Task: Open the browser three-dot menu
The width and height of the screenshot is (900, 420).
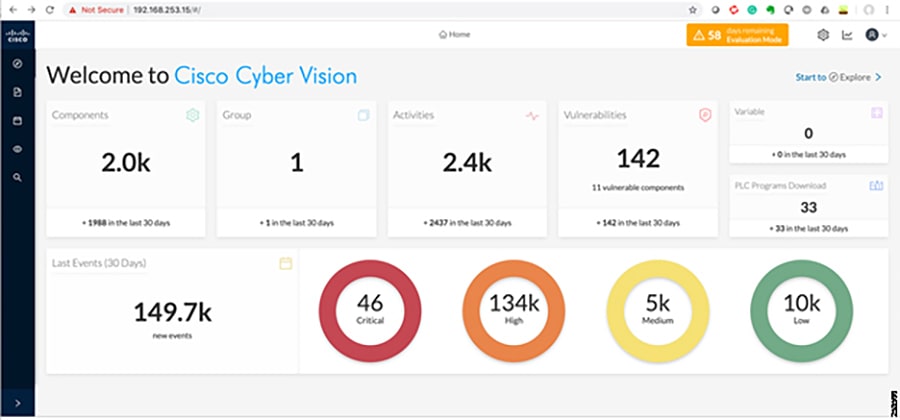Action: pyautogui.click(x=889, y=10)
